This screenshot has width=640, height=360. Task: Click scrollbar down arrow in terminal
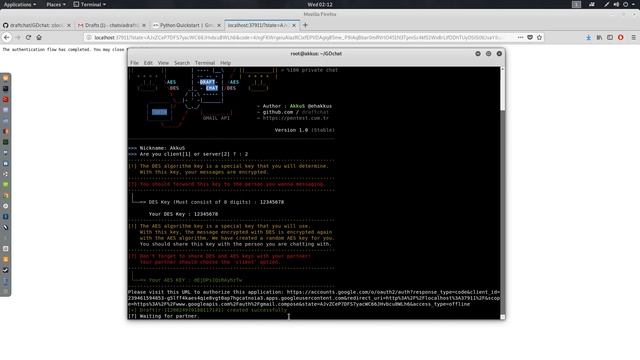[502, 317]
